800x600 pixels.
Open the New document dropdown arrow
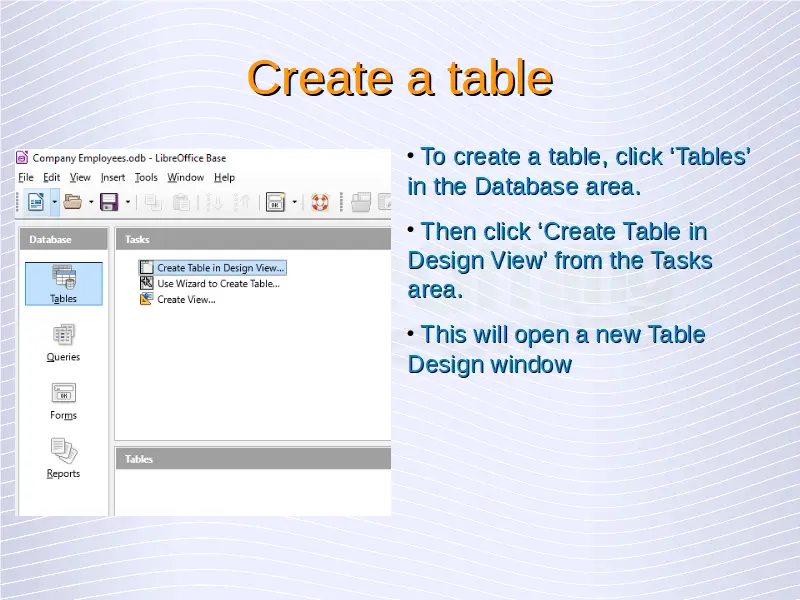[x=54, y=202]
